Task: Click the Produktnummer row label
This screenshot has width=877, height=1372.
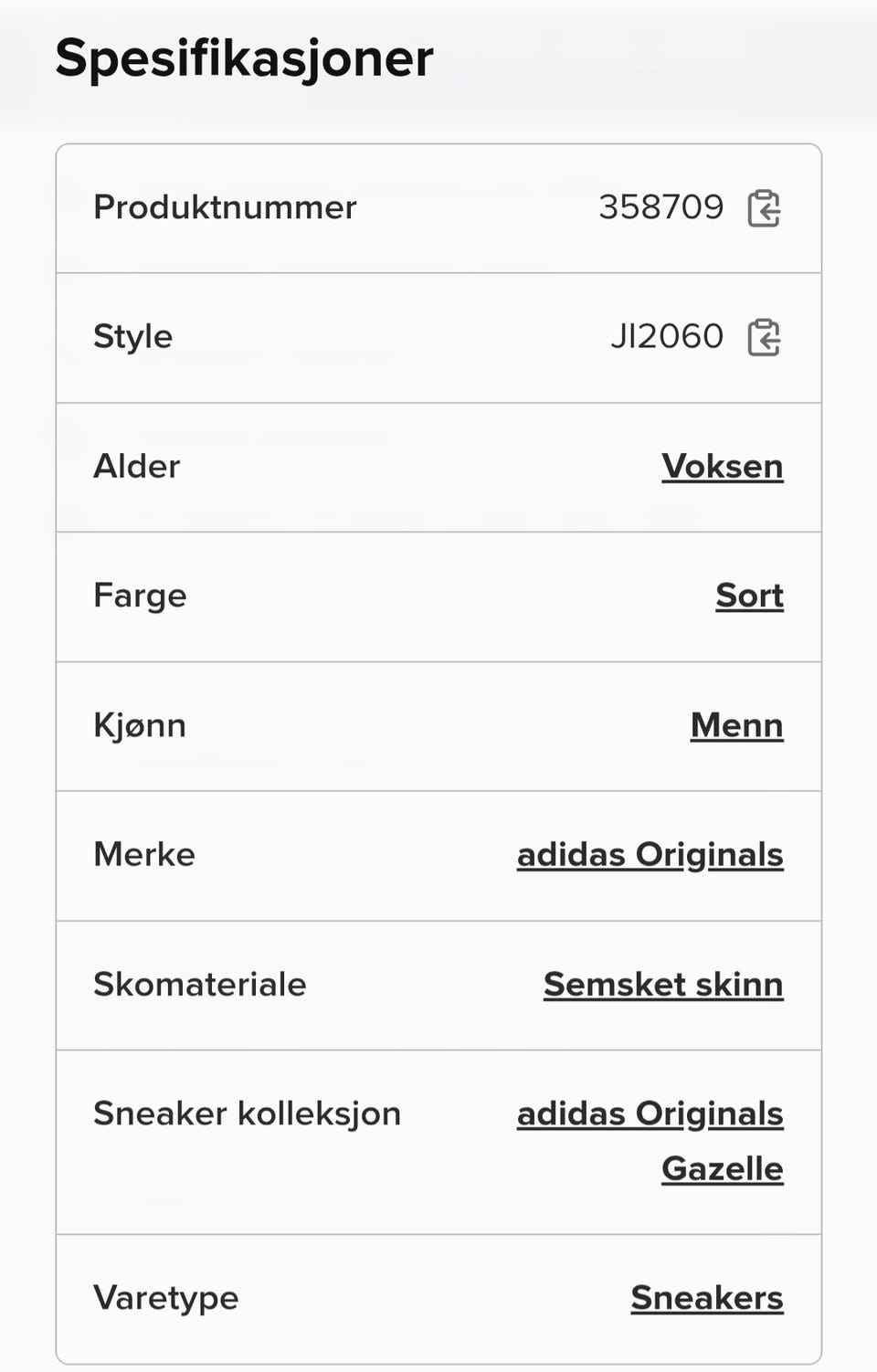Action: coord(225,207)
